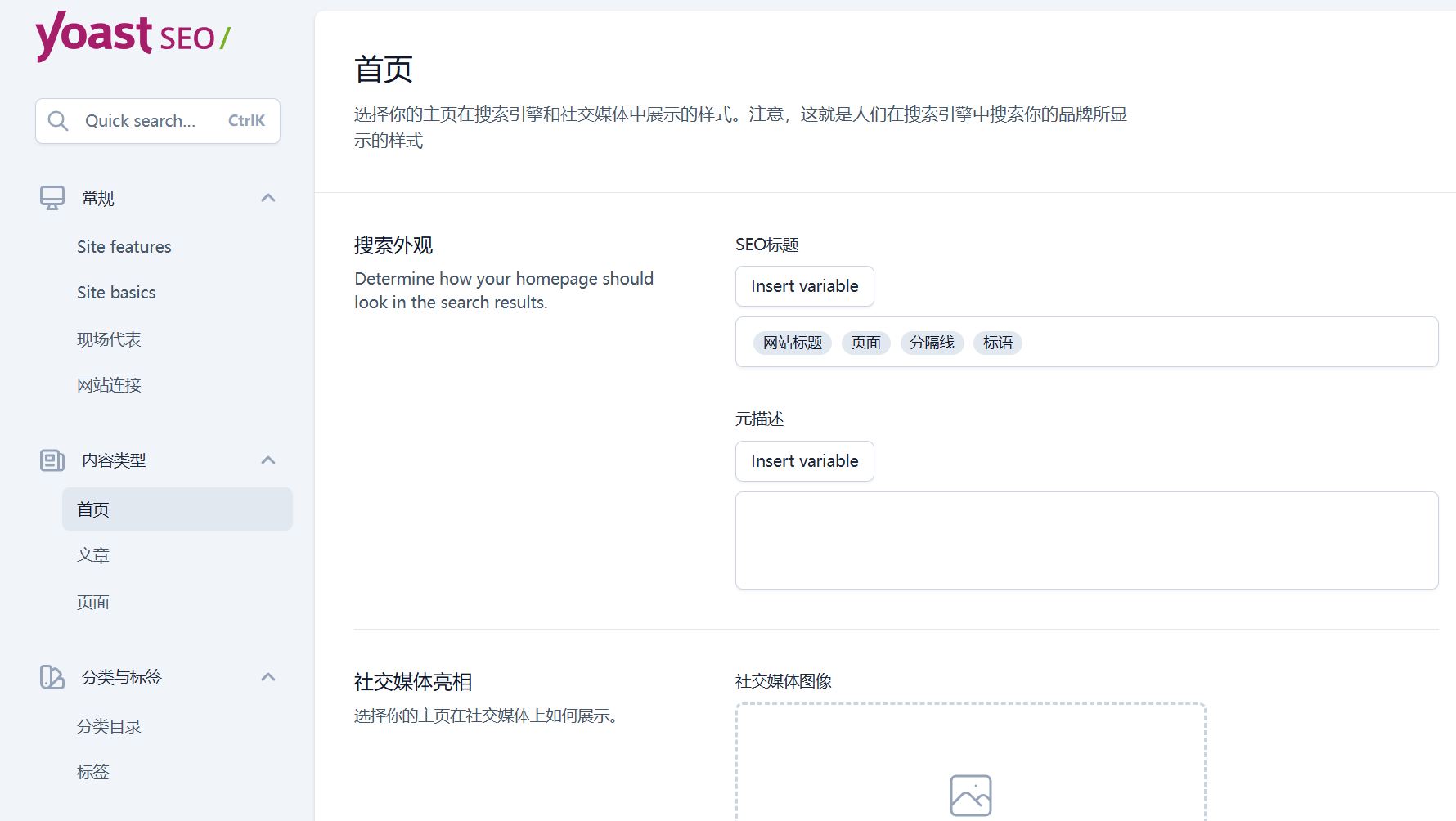Open Site basics settings
1456x821 pixels.
click(116, 293)
